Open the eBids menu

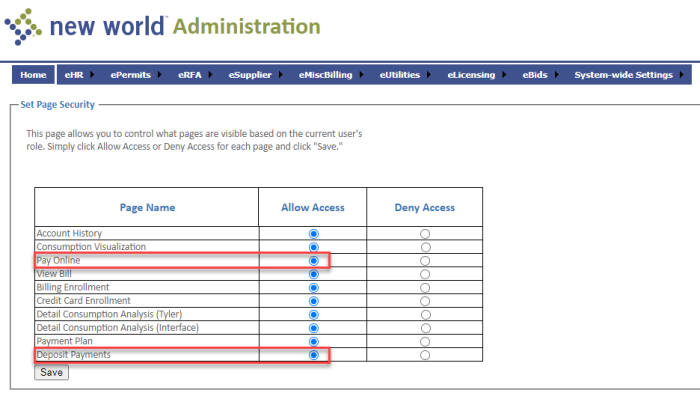[x=535, y=75]
